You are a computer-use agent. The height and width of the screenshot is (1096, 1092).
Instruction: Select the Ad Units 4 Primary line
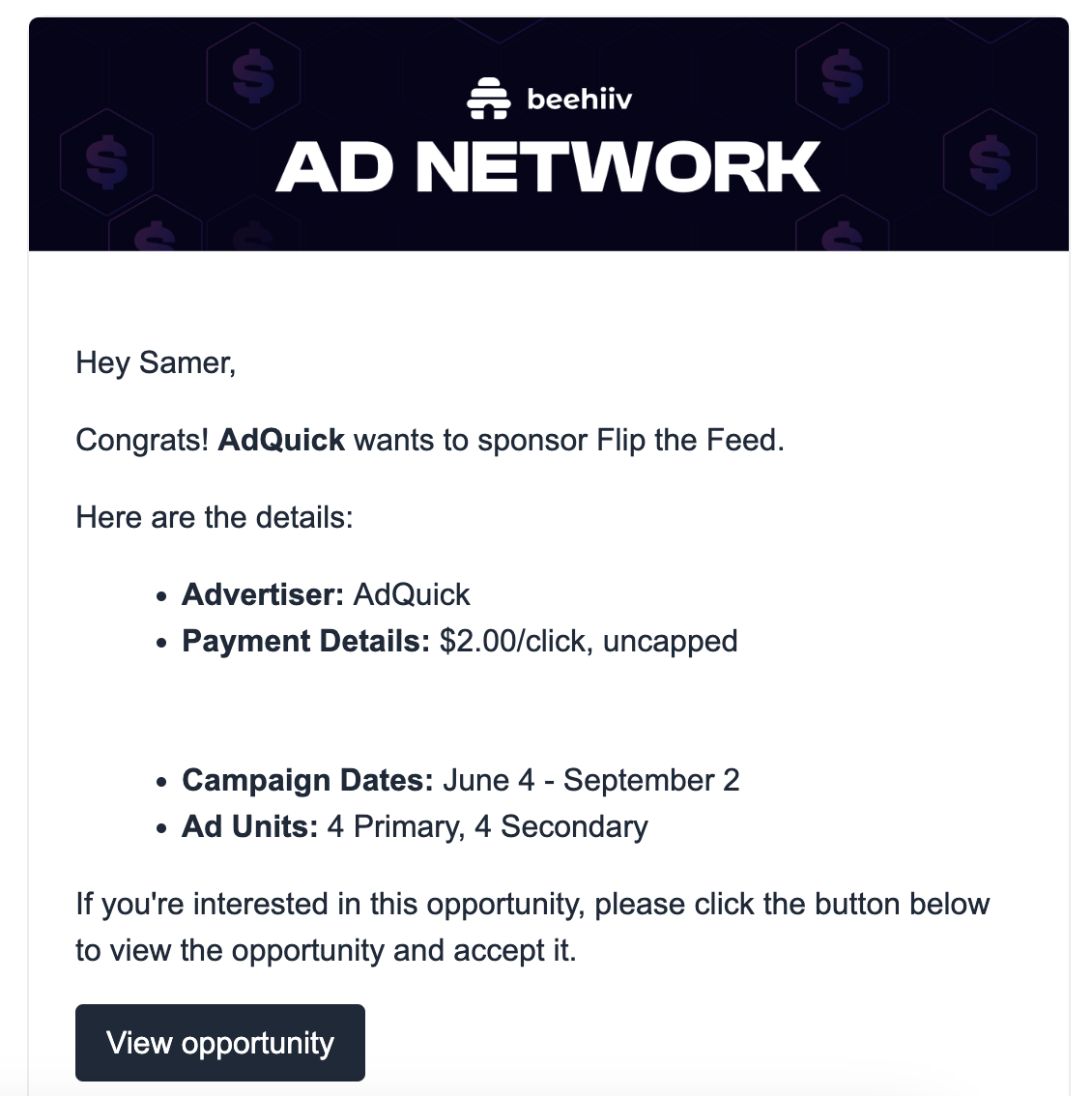[415, 826]
